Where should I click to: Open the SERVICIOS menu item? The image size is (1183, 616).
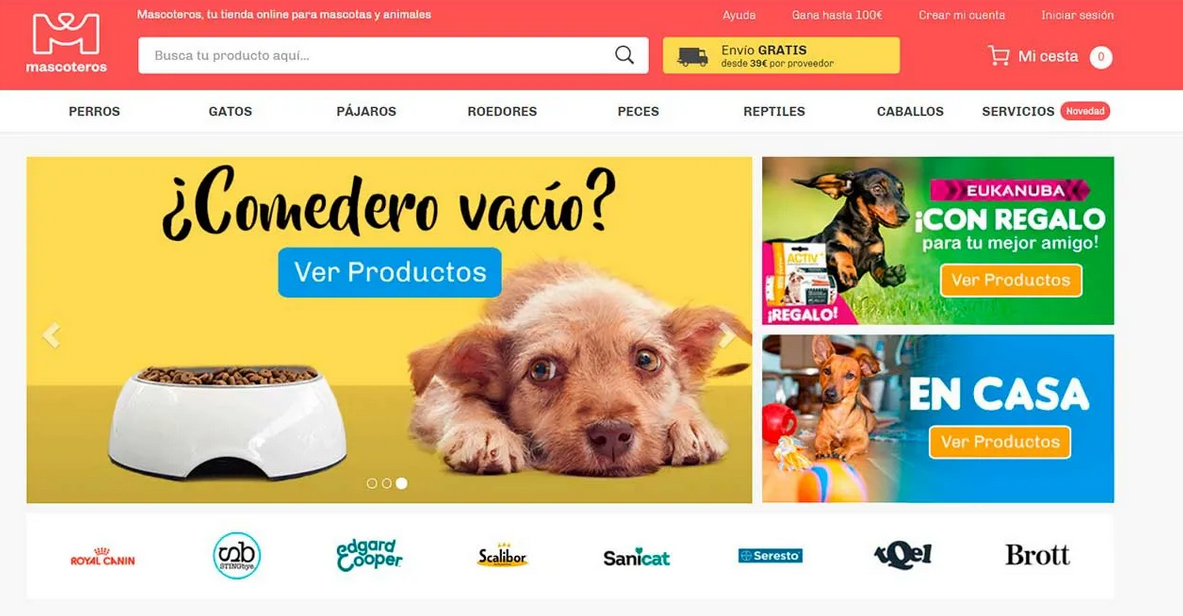pos(1018,111)
